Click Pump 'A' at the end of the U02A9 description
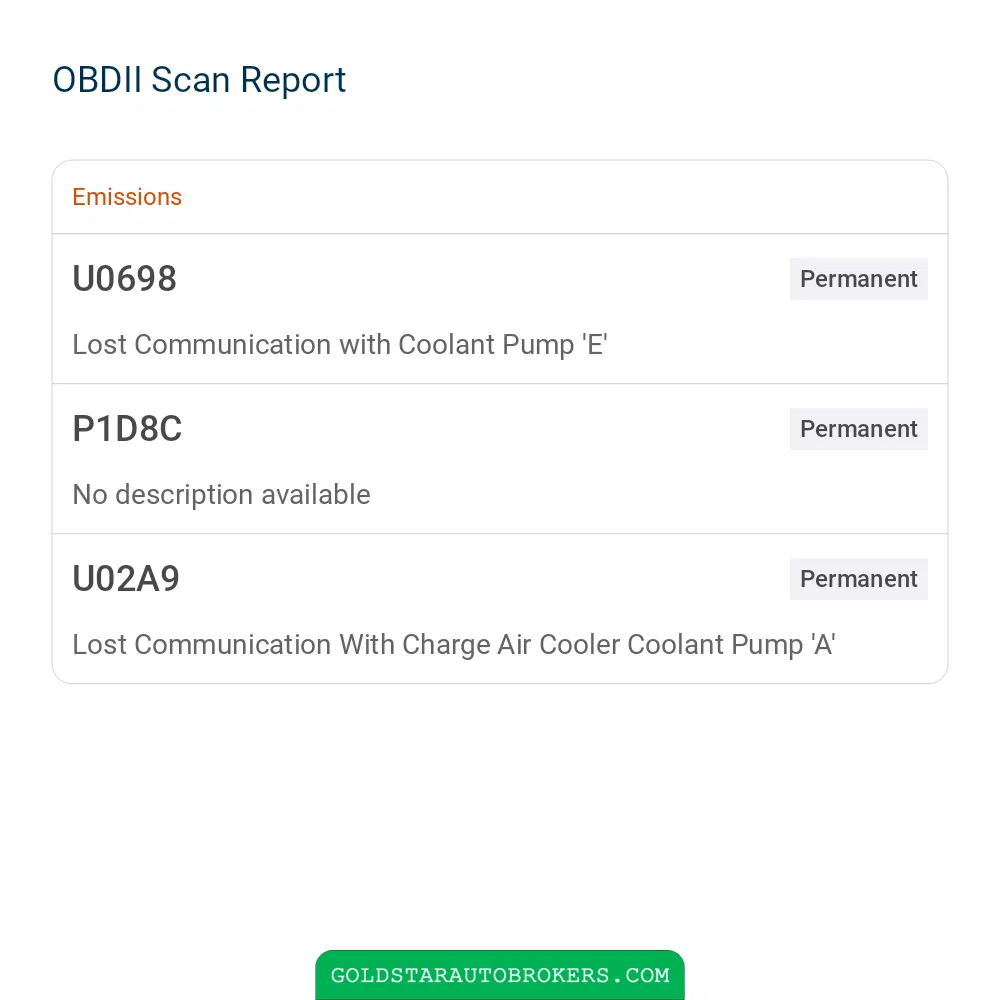 click(x=783, y=645)
